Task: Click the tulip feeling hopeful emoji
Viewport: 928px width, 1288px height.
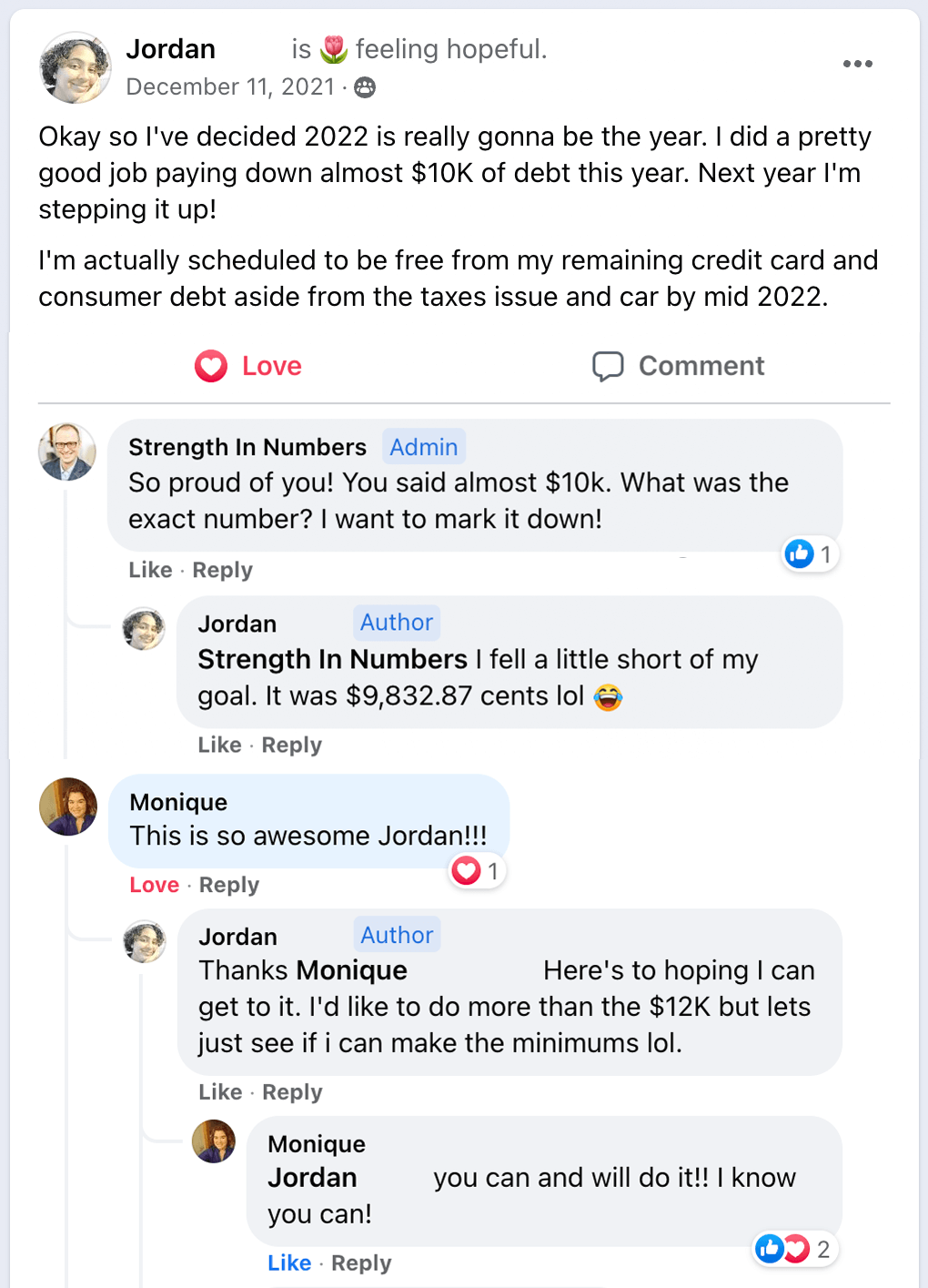Action: click(334, 49)
